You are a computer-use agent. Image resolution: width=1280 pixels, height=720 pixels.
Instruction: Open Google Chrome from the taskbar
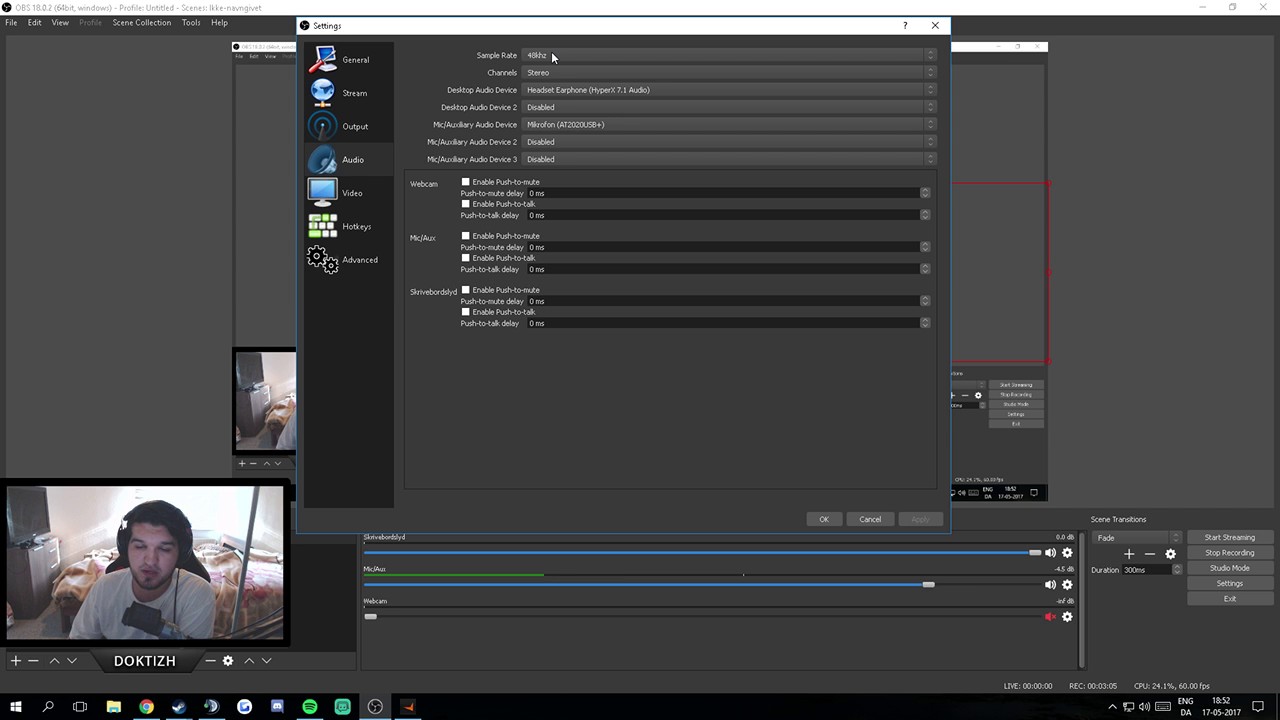coord(146,707)
